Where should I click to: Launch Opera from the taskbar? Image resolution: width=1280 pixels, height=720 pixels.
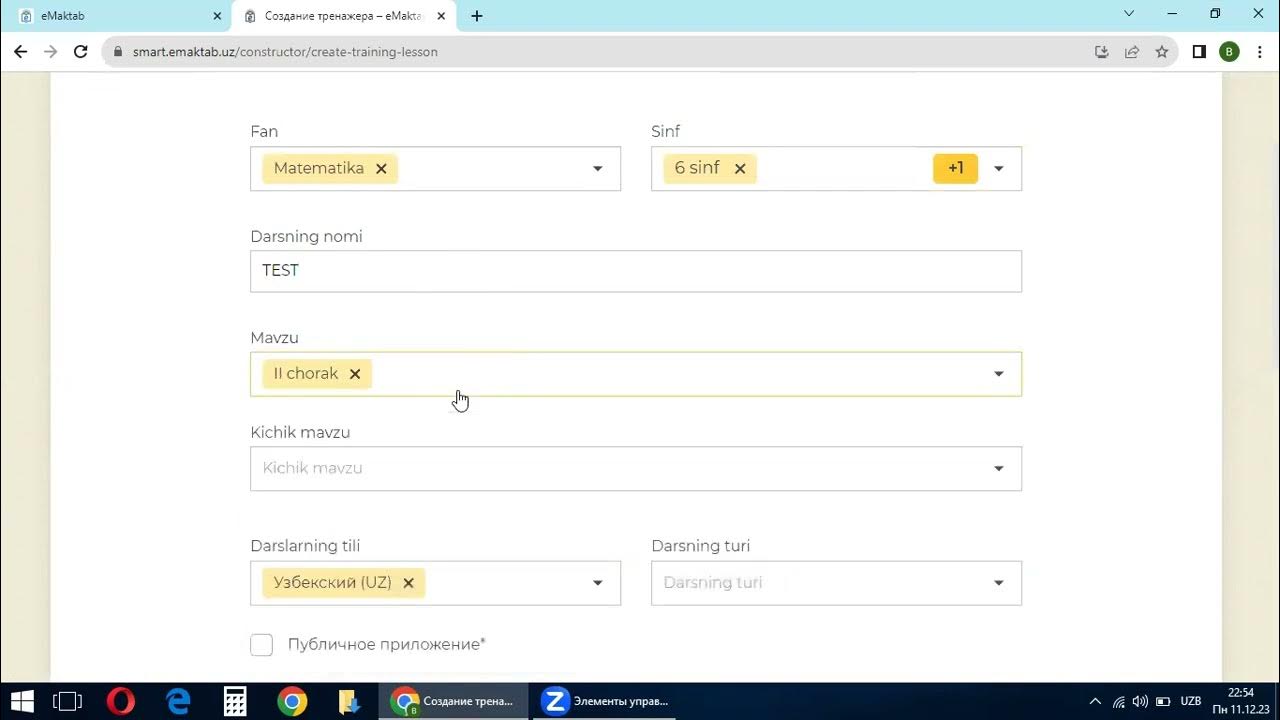(121, 701)
